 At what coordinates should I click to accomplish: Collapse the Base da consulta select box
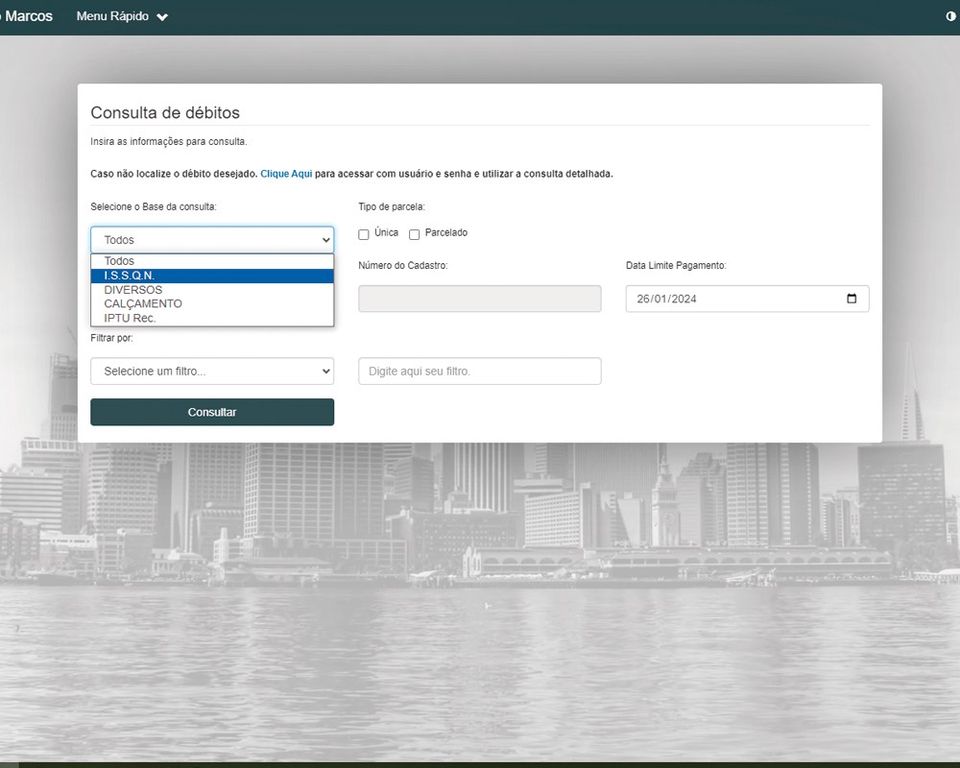click(212, 240)
